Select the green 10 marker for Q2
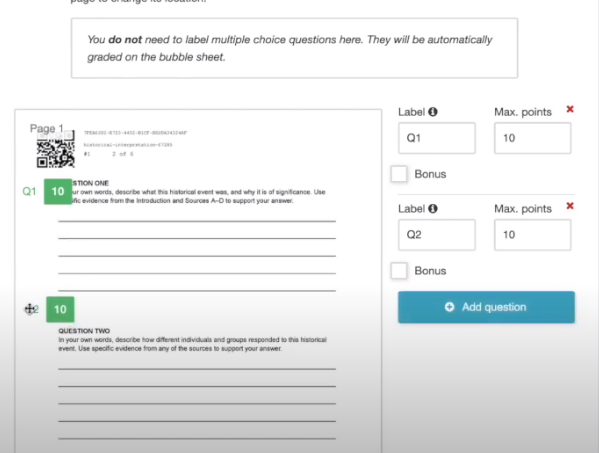Screen dimensions: 599x453 pos(60,309)
